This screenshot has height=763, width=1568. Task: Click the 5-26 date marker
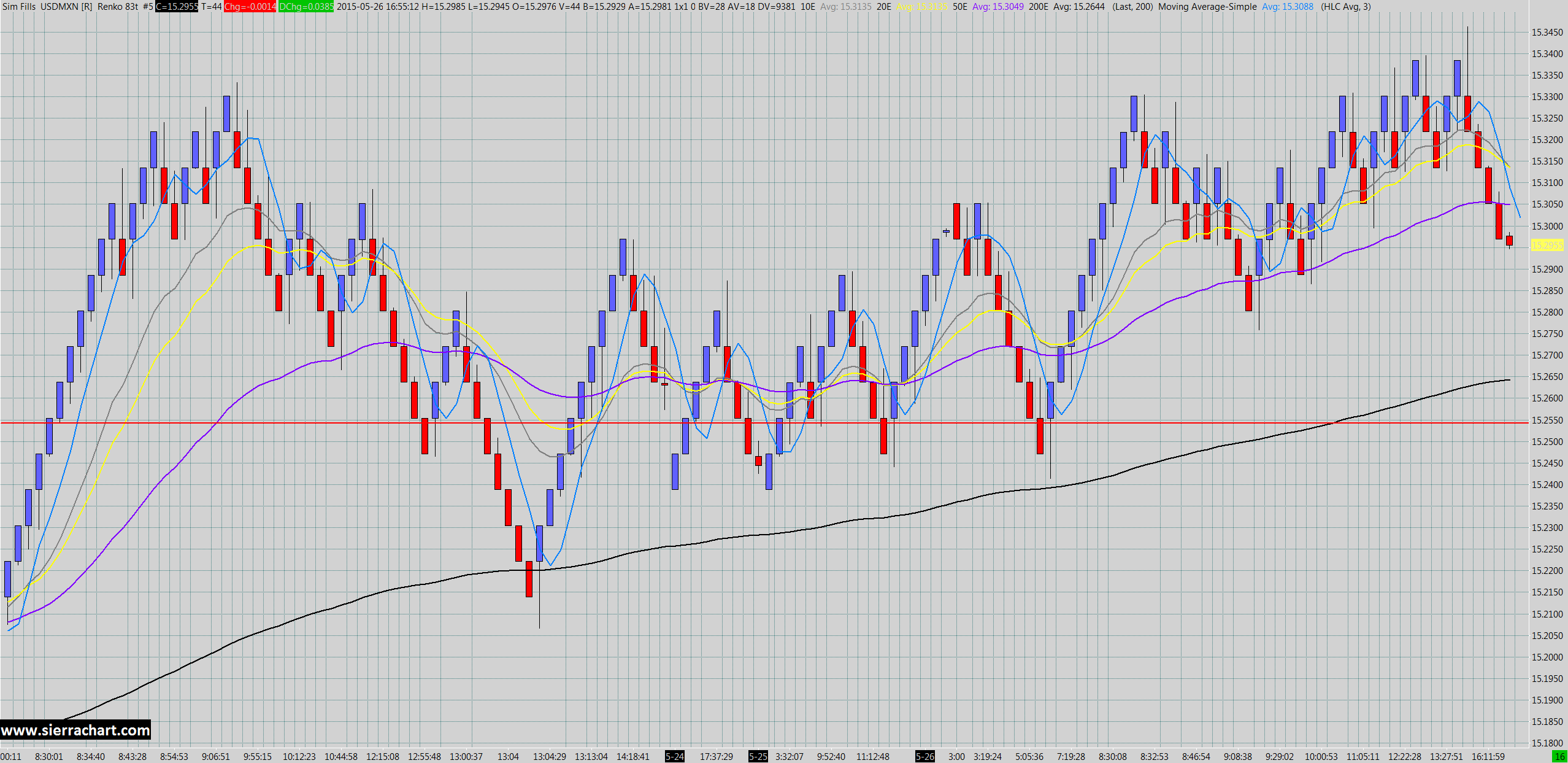[924, 756]
